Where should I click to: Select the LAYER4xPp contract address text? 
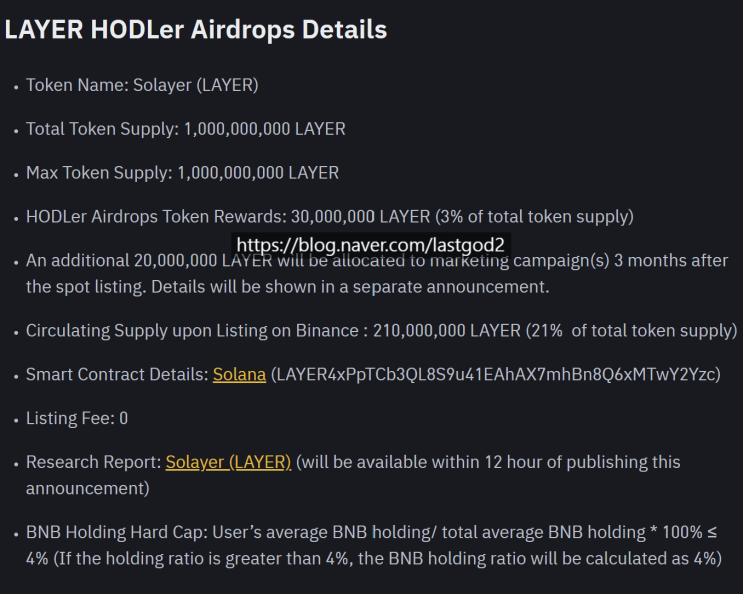(x=496, y=375)
